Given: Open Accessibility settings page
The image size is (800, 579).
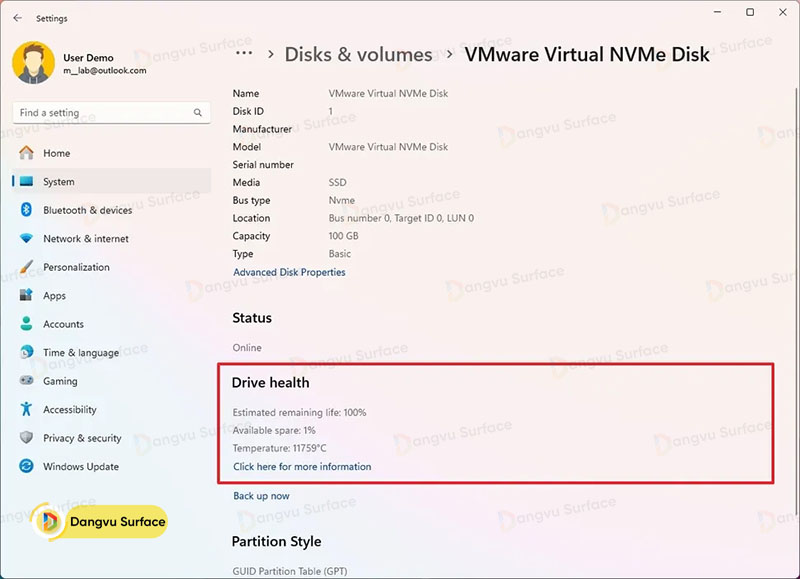Looking at the screenshot, I should pos(69,410).
